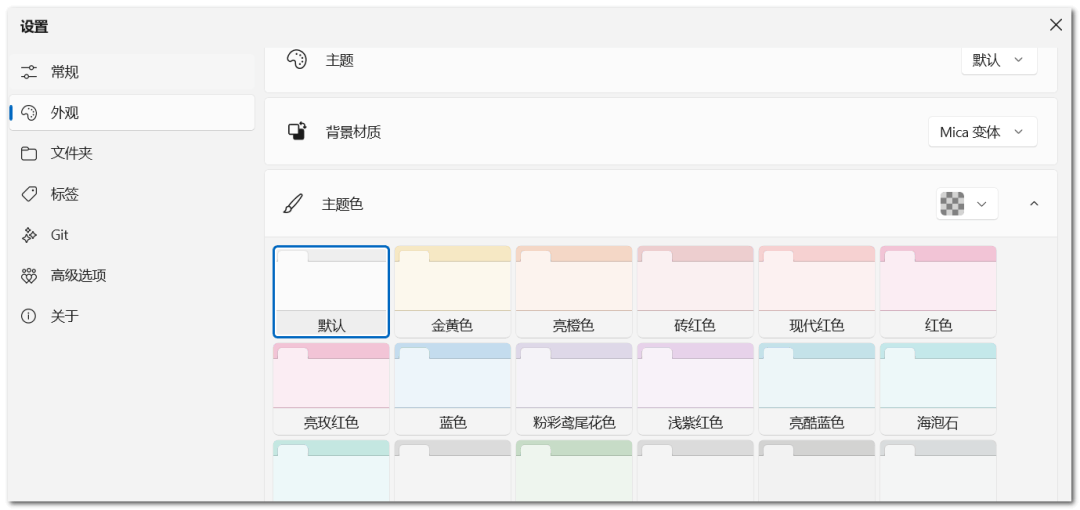Select the 现代红色 theme swatch
This screenshot has height=510, width=1080.
816,291
